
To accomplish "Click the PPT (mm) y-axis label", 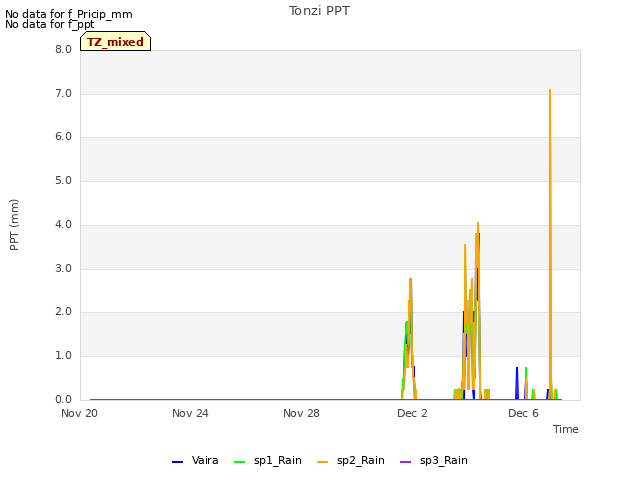I will coord(14,225).
